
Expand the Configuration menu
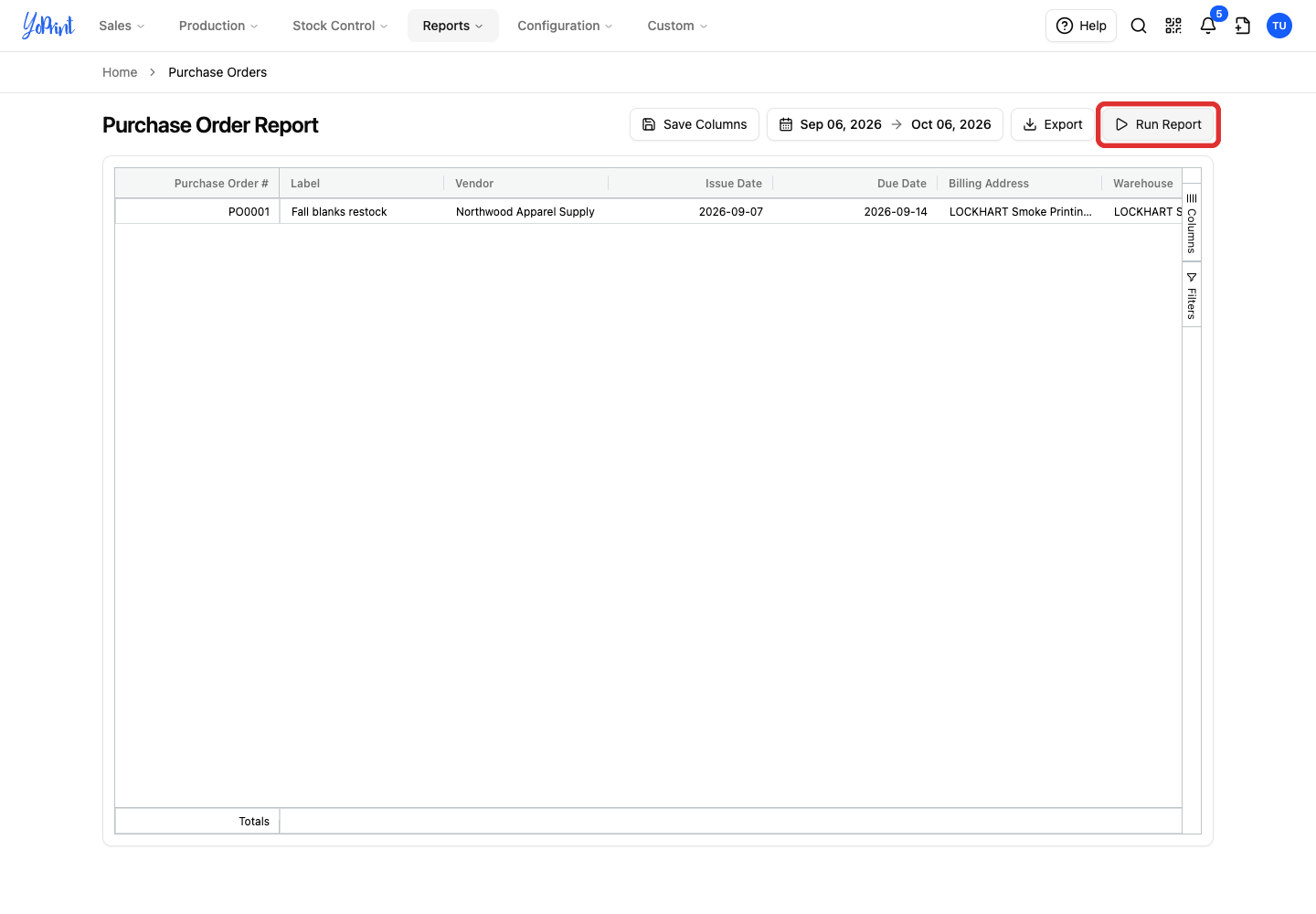pyautogui.click(x=565, y=26)
